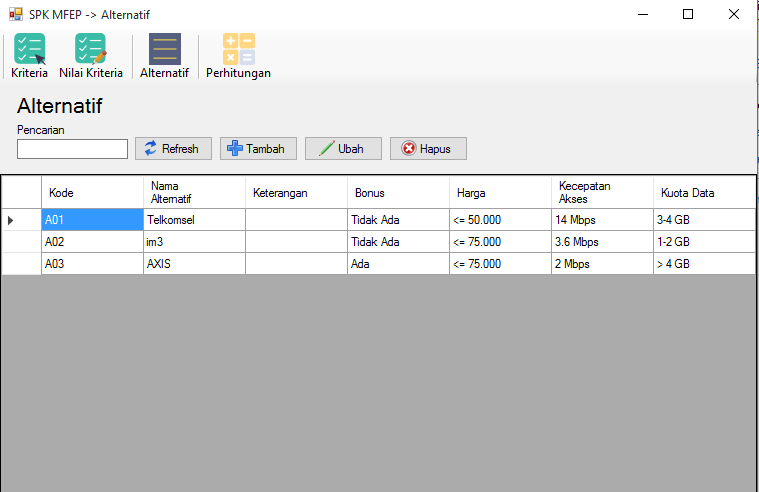759x492 pixels.
Task: Click the Tambah button to add
Action: point(256,149)
